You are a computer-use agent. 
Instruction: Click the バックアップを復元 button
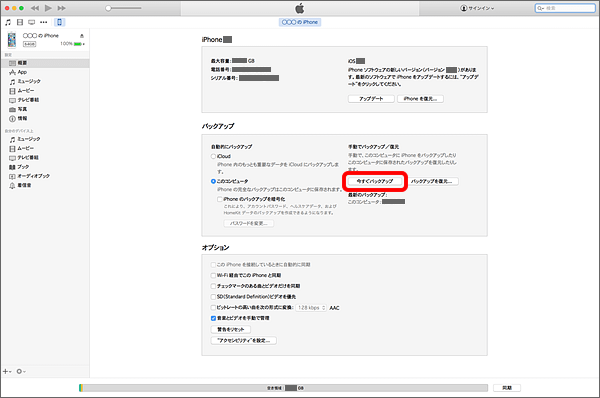click(x=432, y=181)
